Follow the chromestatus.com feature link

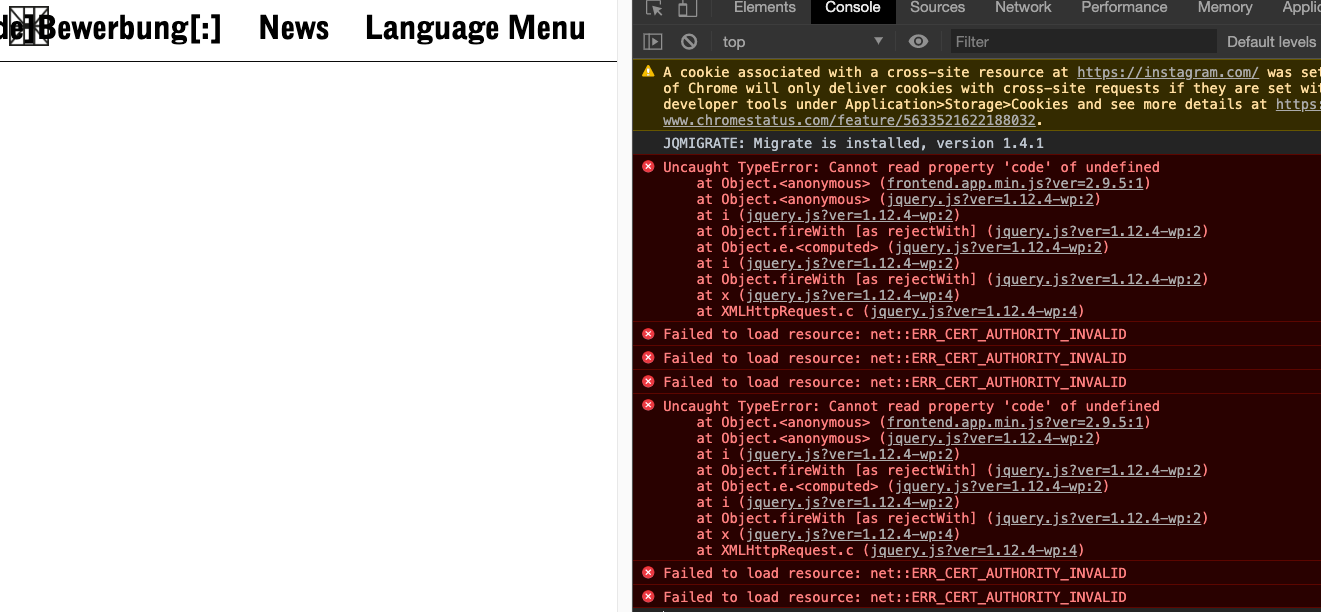pyautogui.click(x=850, y=120)
